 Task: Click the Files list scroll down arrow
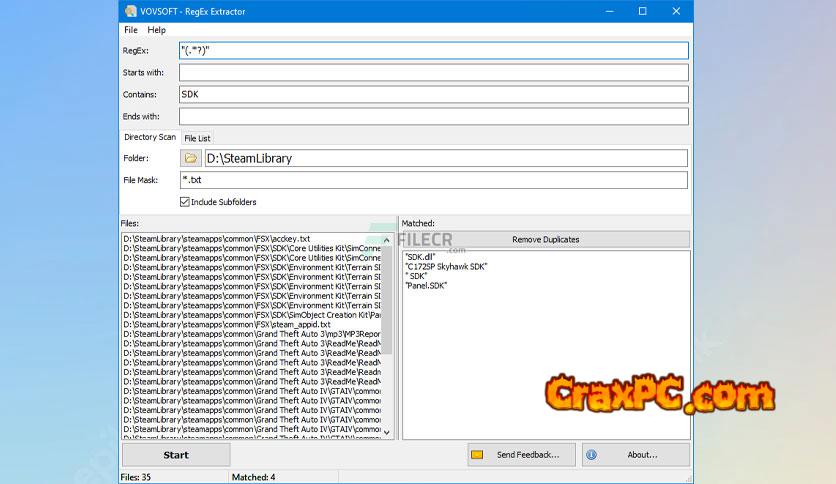(387, 432)
